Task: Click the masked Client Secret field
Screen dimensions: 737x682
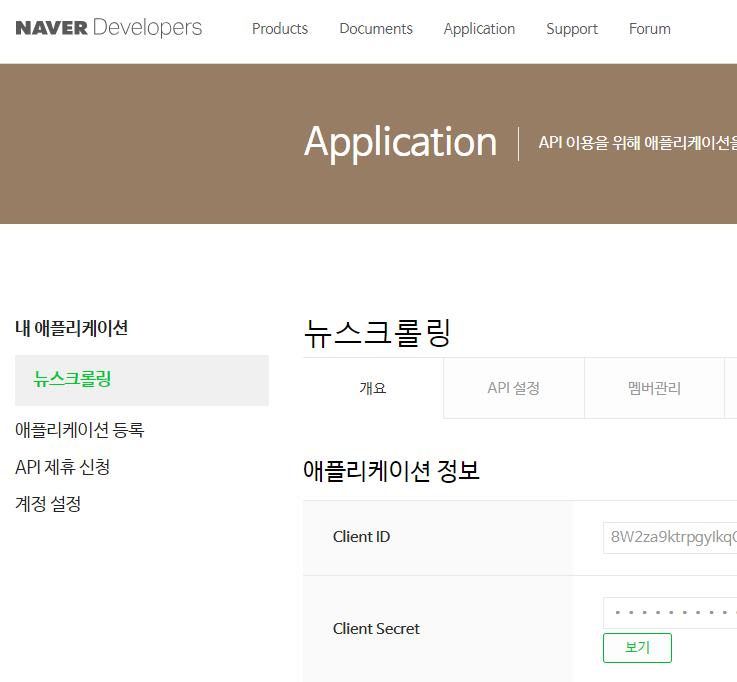Action: pos(670,613)
